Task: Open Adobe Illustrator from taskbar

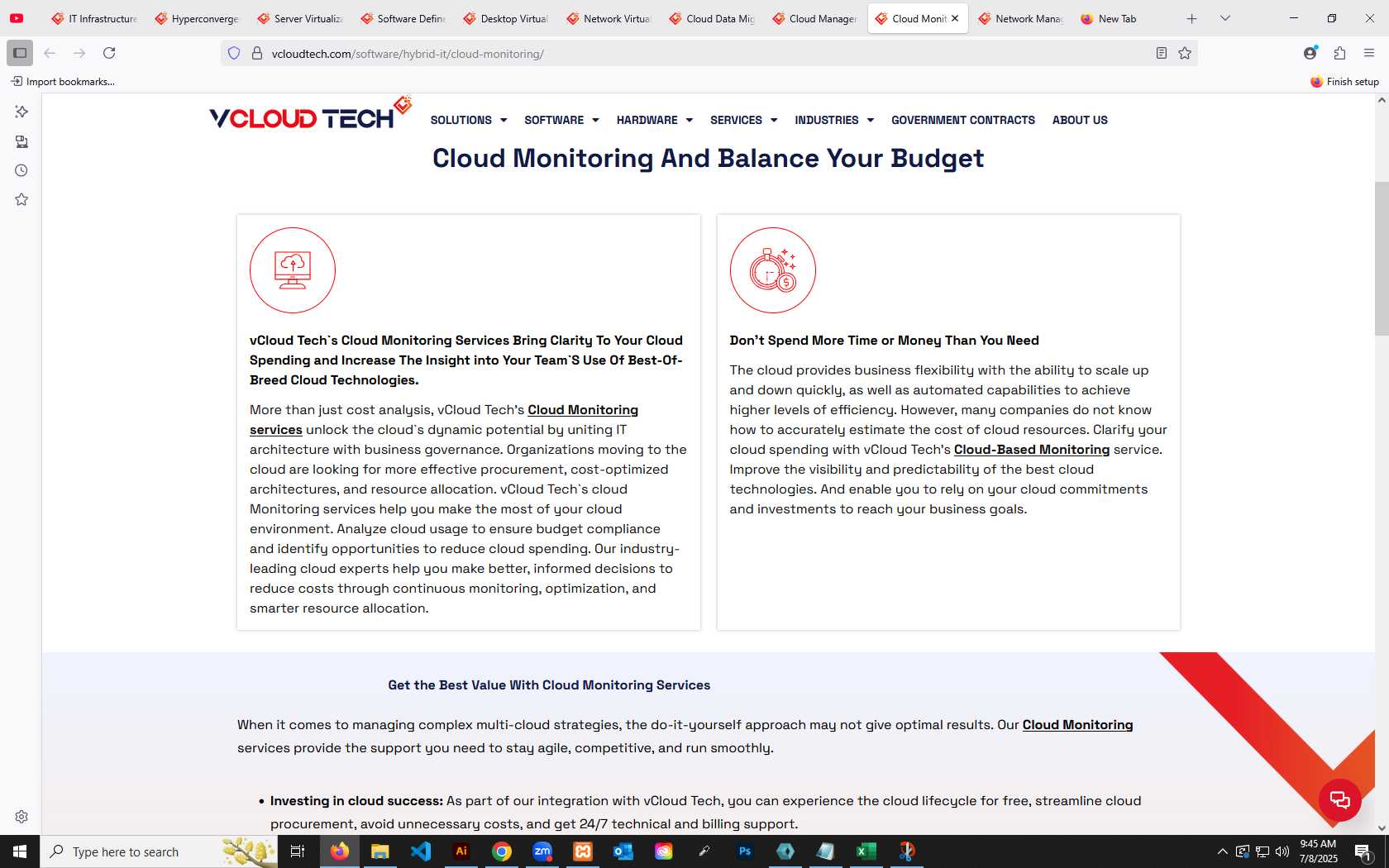Action: [x=461, y=851]
